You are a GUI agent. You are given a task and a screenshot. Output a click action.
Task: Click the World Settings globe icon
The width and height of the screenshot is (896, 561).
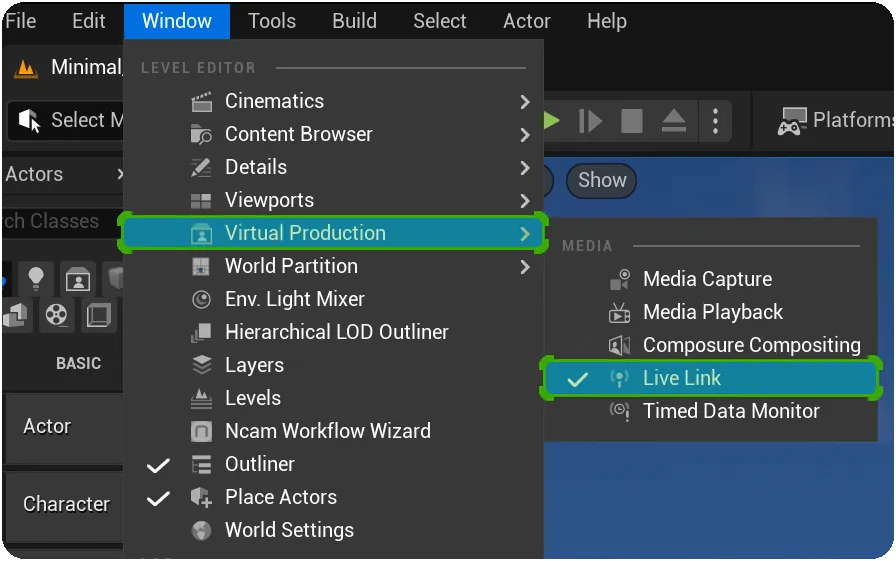click(x=201, y=530)
